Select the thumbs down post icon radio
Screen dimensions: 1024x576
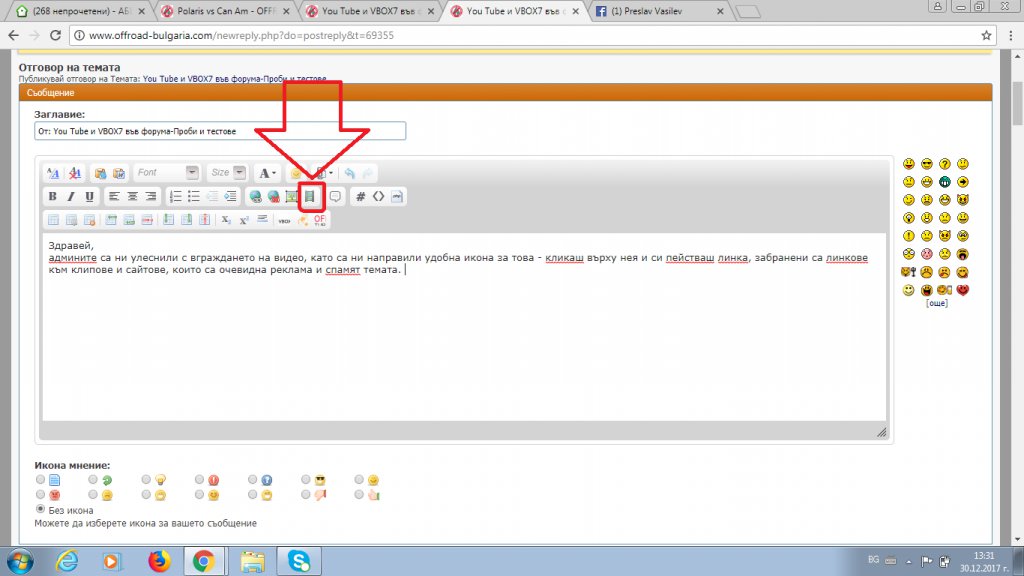tap(306, 494)
